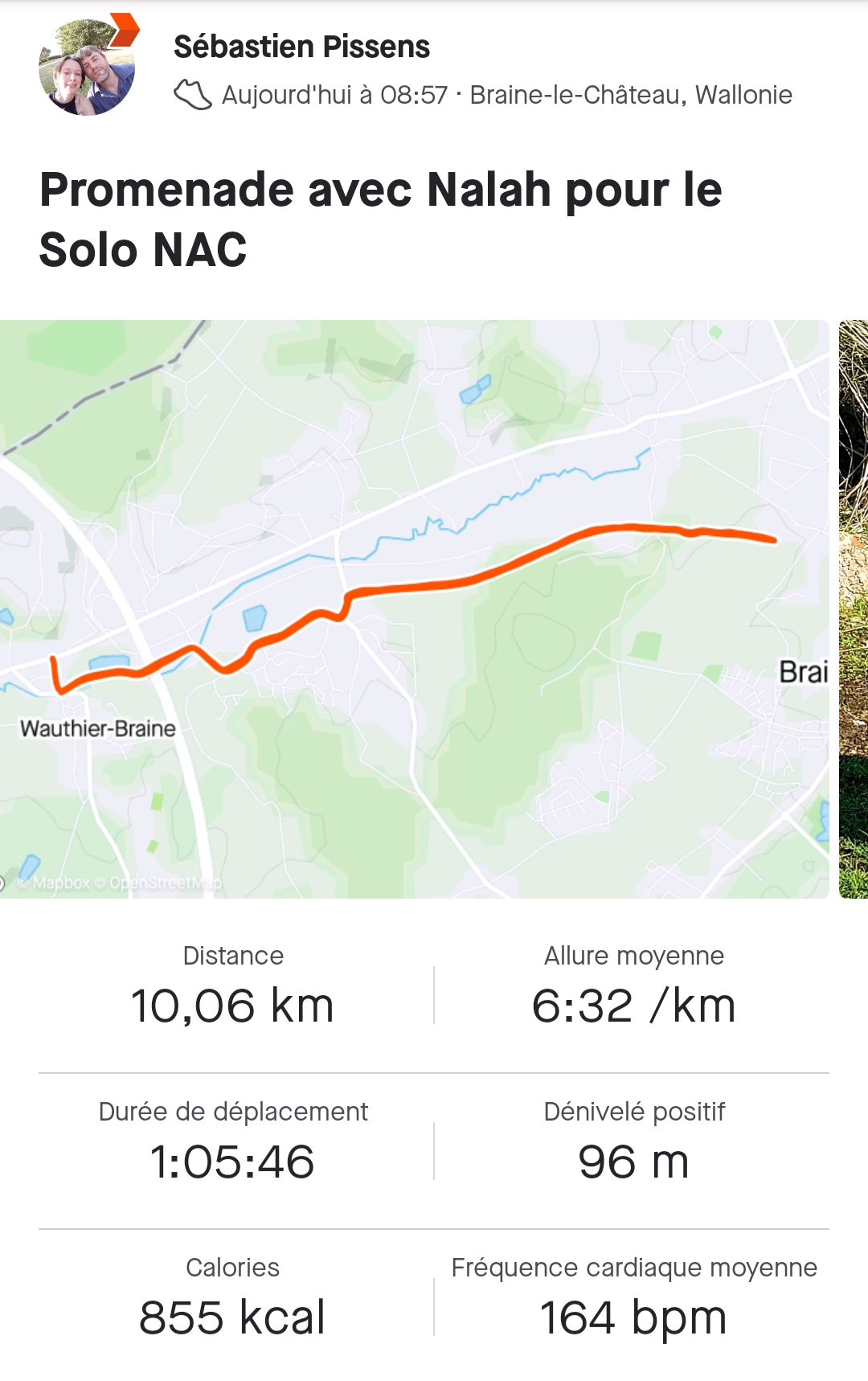Viewport: 868px width, 1381px height.
Task: Tap the orange subscriber chevron badge
Action: point(125,30)
